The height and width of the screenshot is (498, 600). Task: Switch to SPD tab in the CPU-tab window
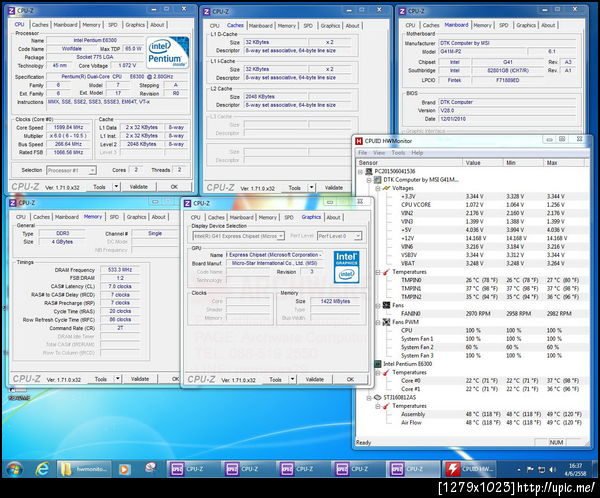tap(112, 24)
